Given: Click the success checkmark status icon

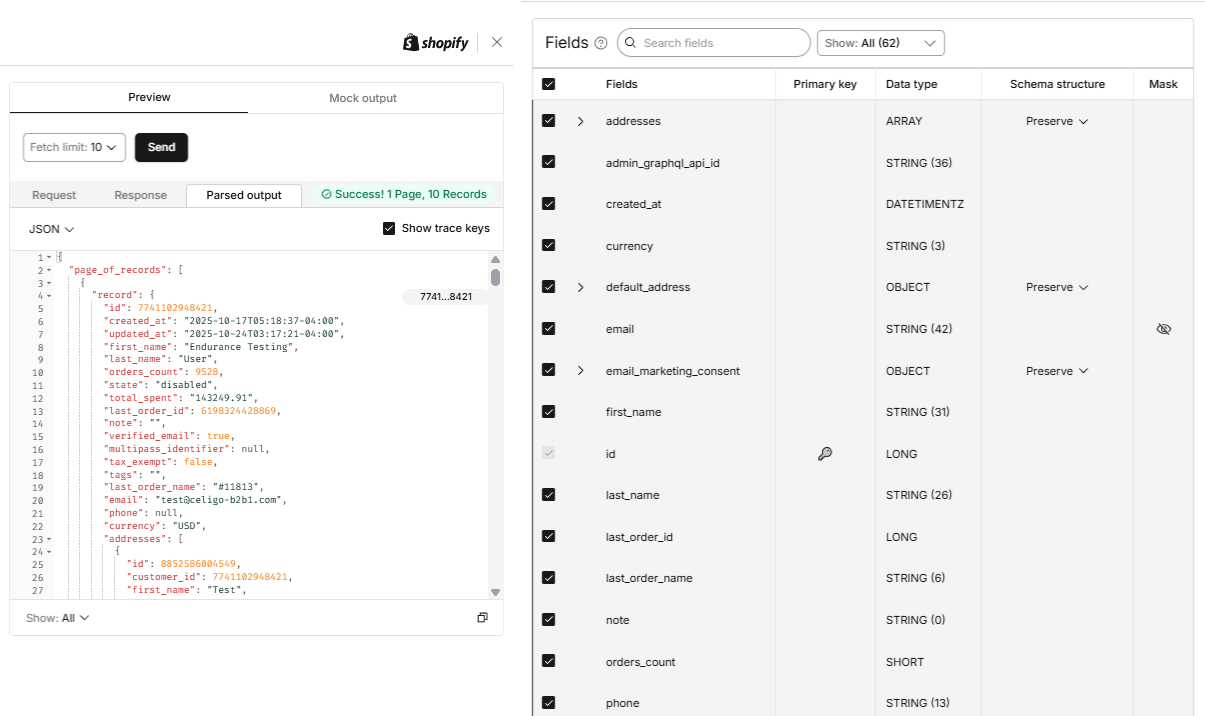Looking at the screenshot, I should pyautogui.click(x=326, y=195).
